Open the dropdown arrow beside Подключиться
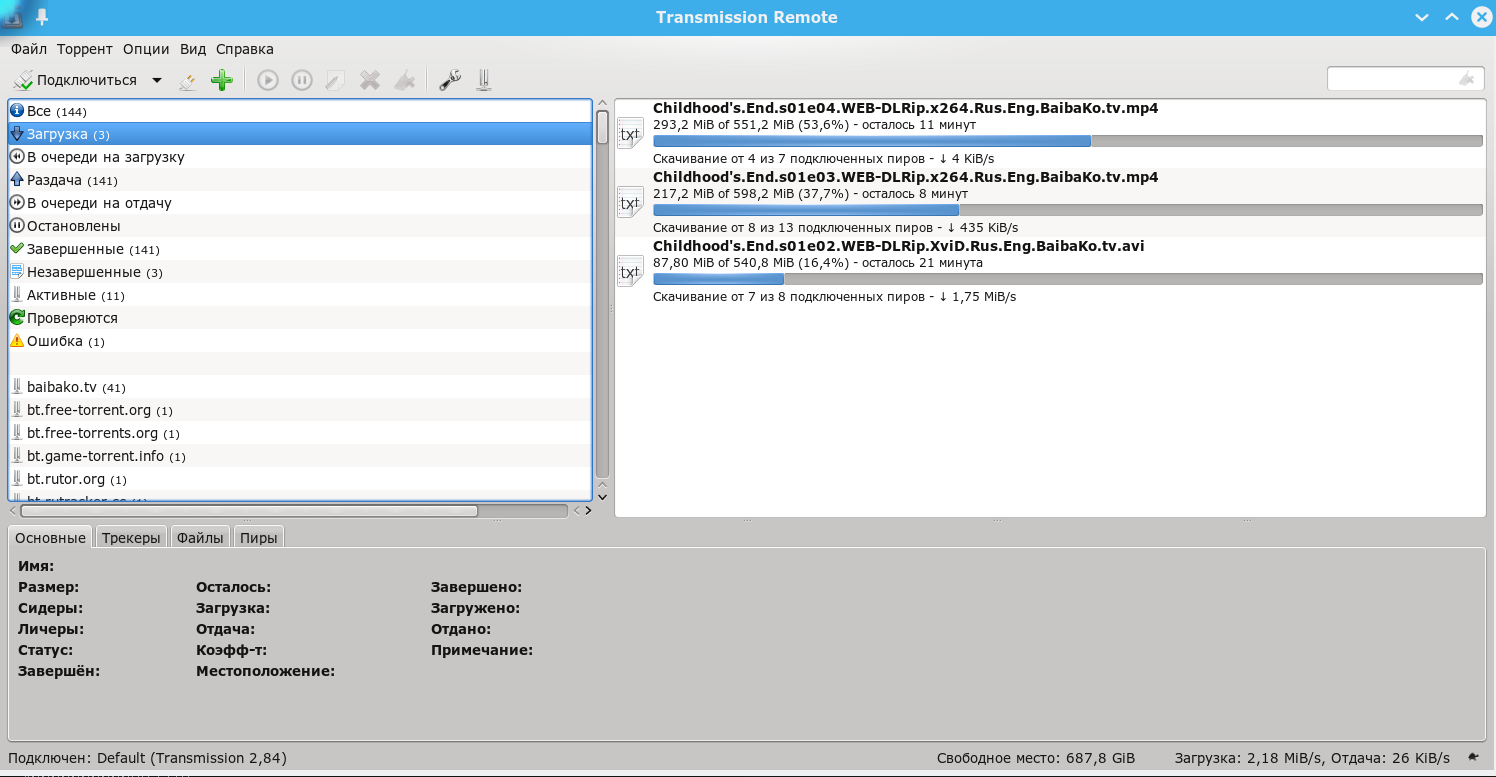Screen dimensions: 1496x777 pyautogui.click(x=157, y=80)
